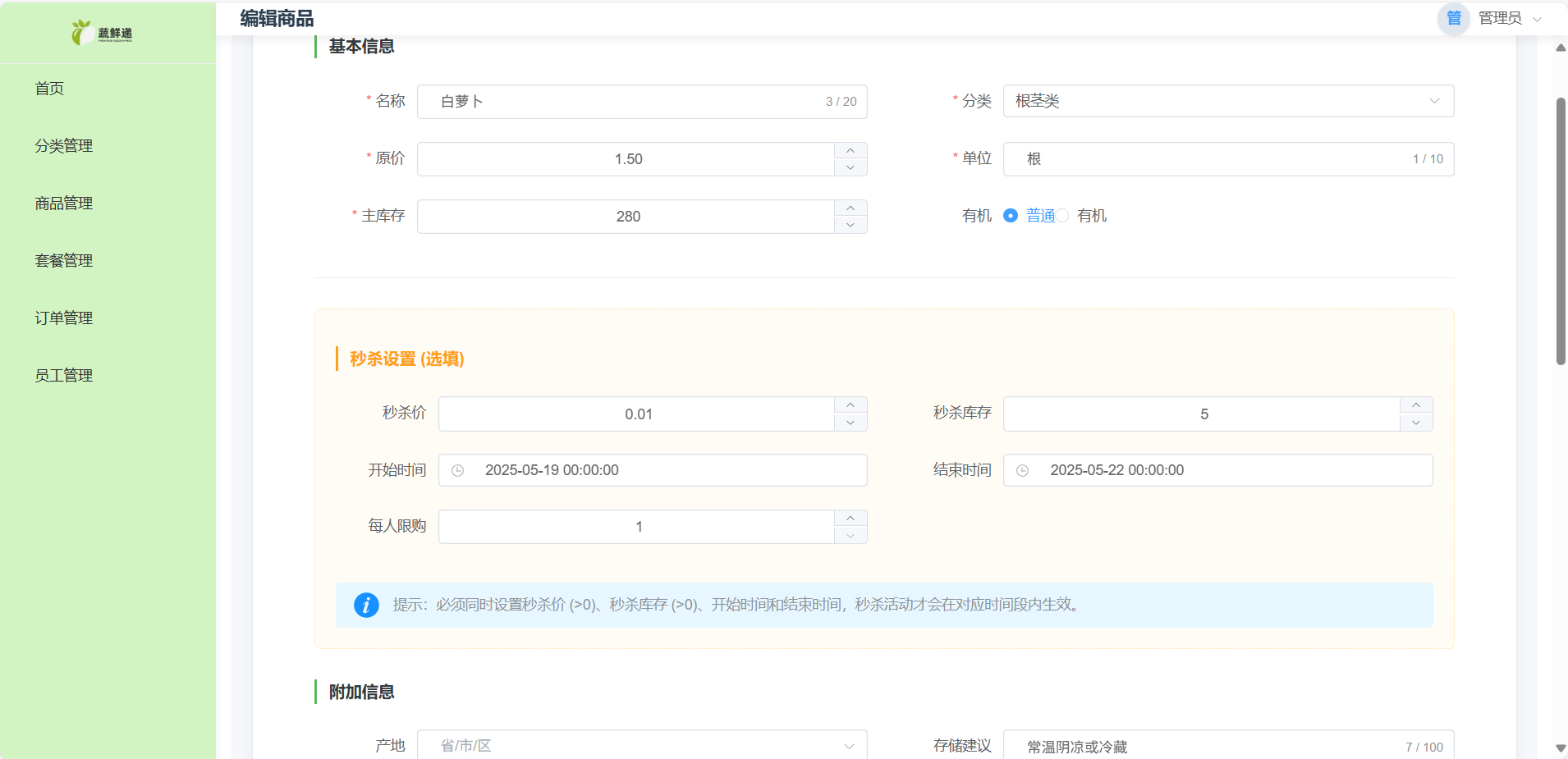Increase 秒杀库存 using the stepper arrow

coord(1415,404)
